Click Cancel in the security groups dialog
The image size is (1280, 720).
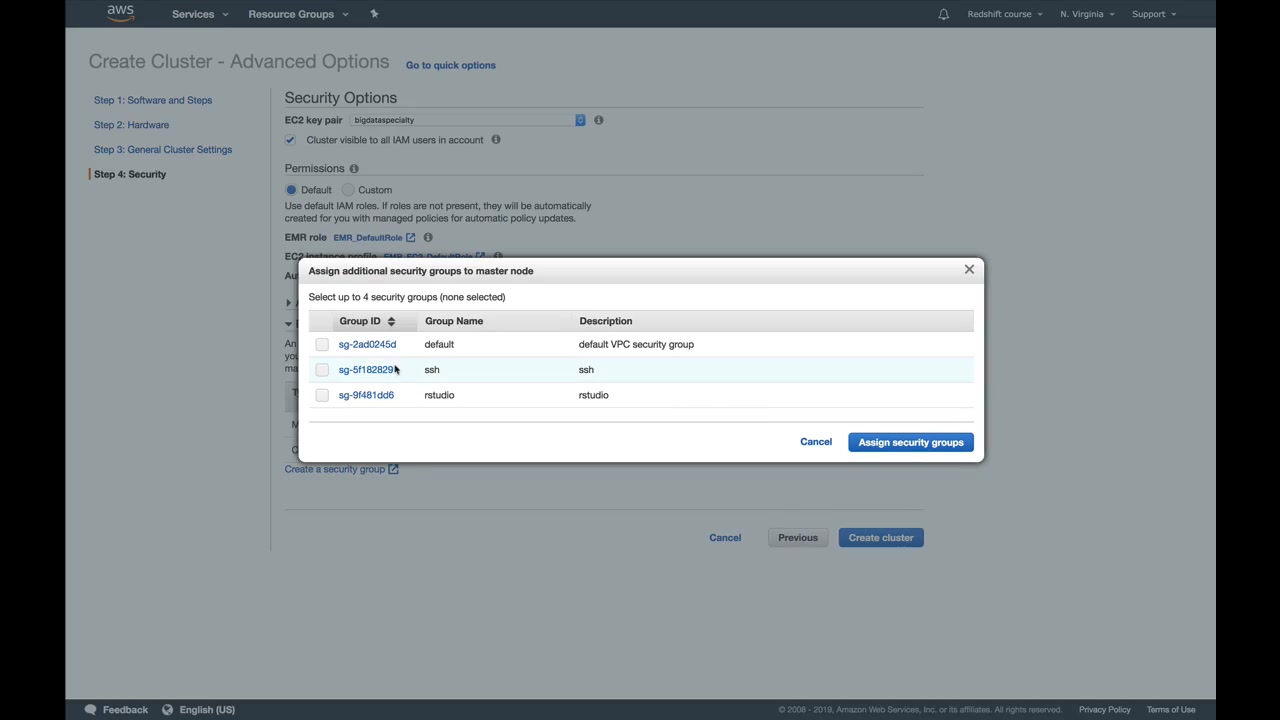coord(815,442)
